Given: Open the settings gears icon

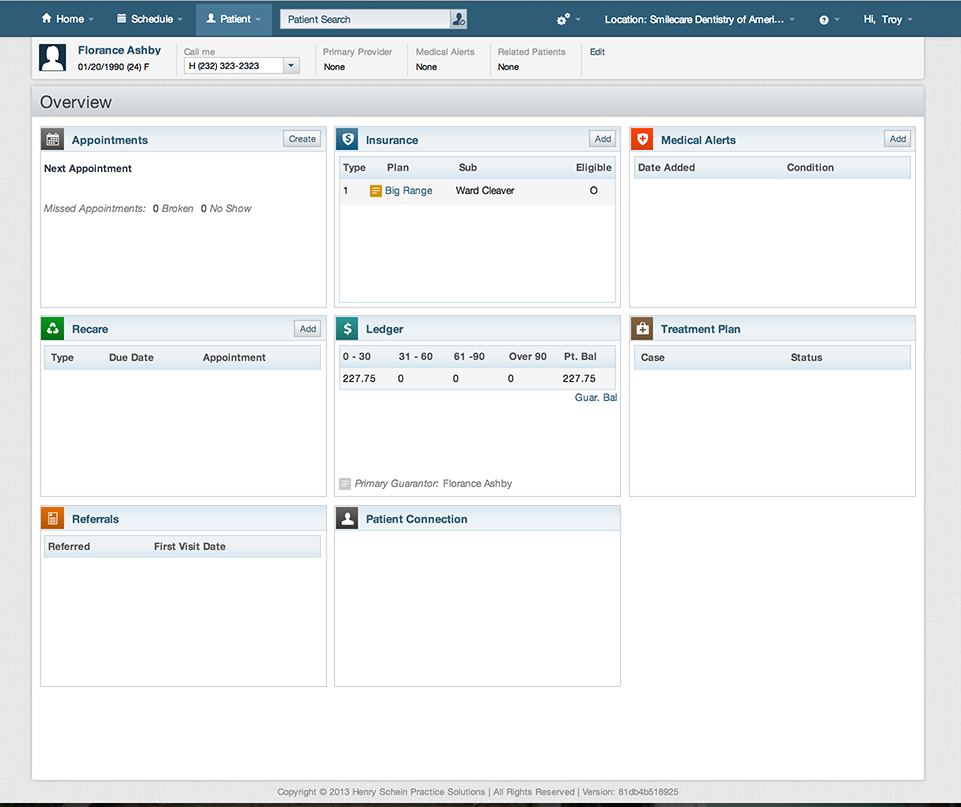Looking at the screenshot, I should tap(563, 20).
